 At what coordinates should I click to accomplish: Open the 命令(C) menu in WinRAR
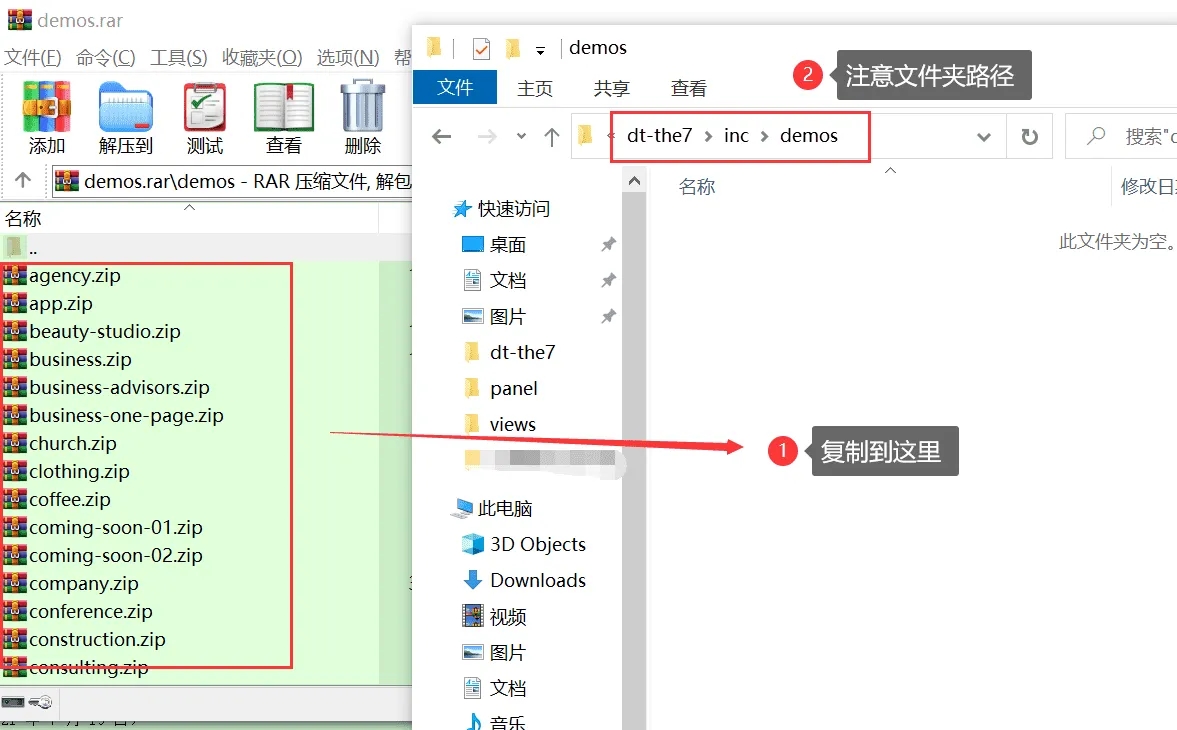point(105,58)
